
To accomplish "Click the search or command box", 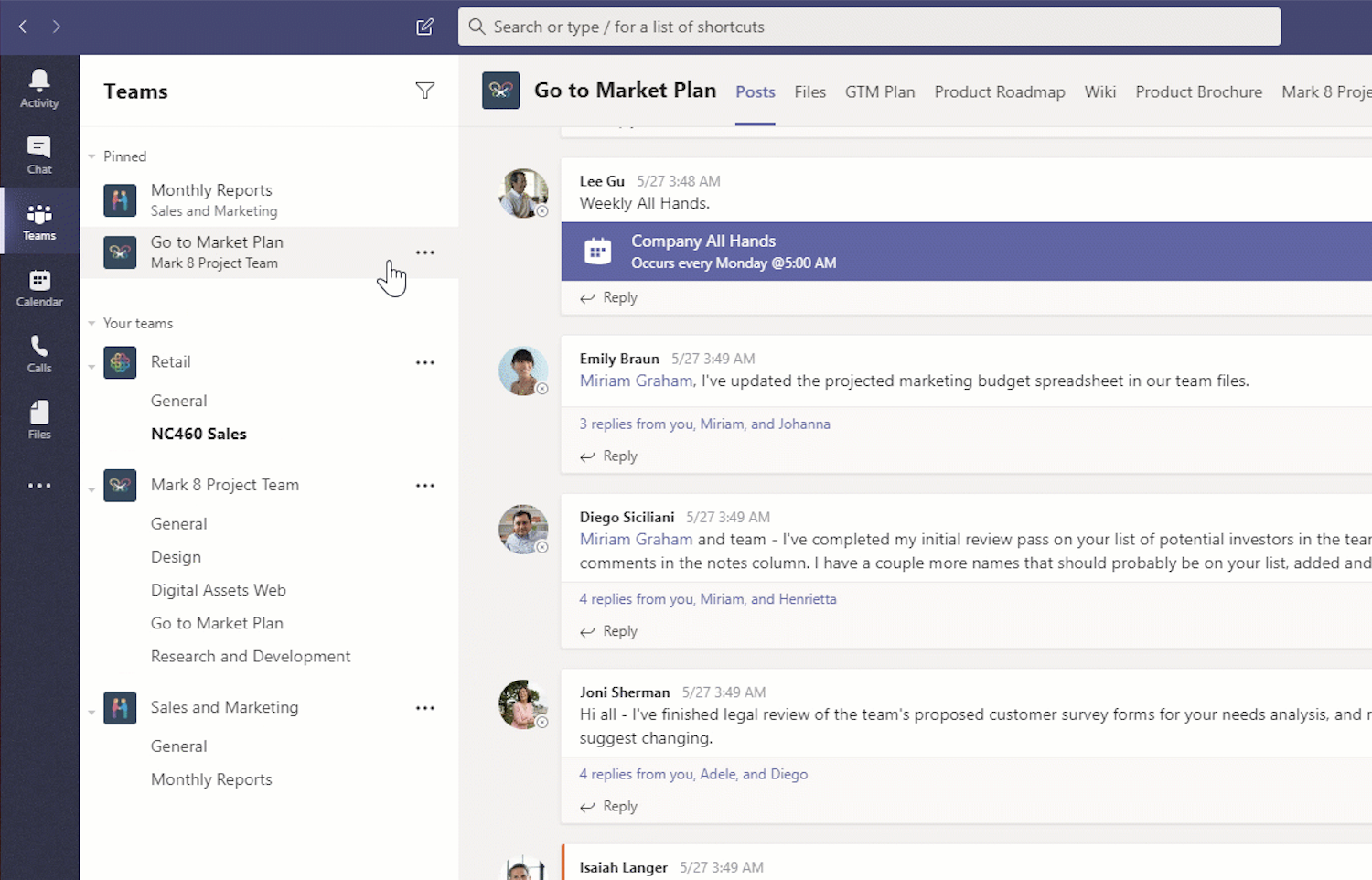I will pyautogui.click(x=869, y=27).
